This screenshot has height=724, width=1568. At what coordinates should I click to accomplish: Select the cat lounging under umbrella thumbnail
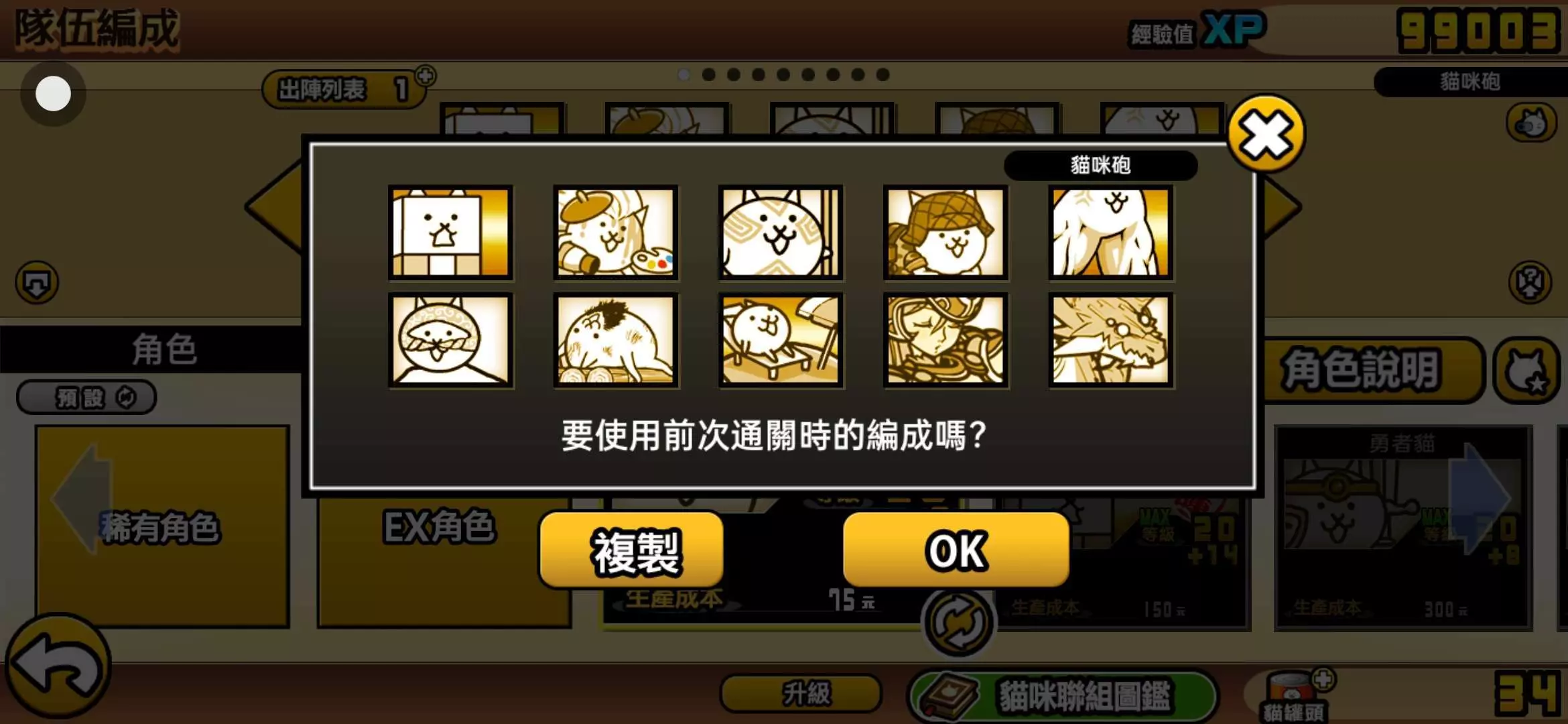[x=781, y=341]
